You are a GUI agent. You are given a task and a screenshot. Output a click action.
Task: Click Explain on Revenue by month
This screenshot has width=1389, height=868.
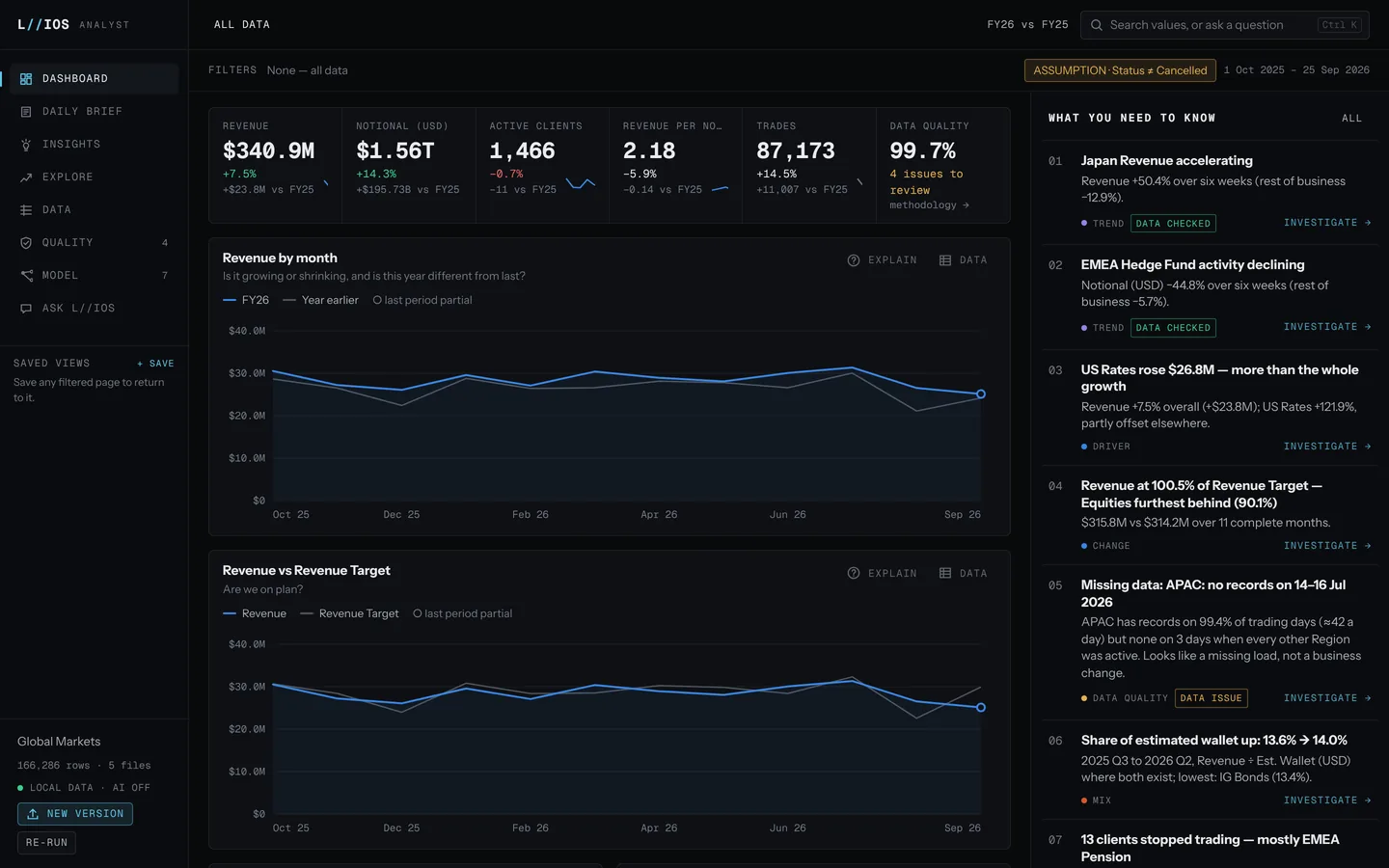pyautogui.click(x=883, y=260)
